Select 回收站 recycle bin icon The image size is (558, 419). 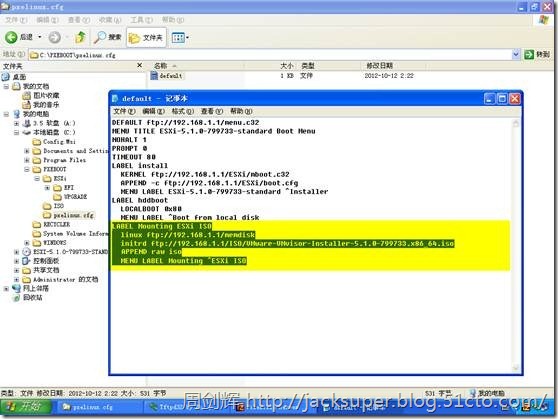(x=16, y=298)
